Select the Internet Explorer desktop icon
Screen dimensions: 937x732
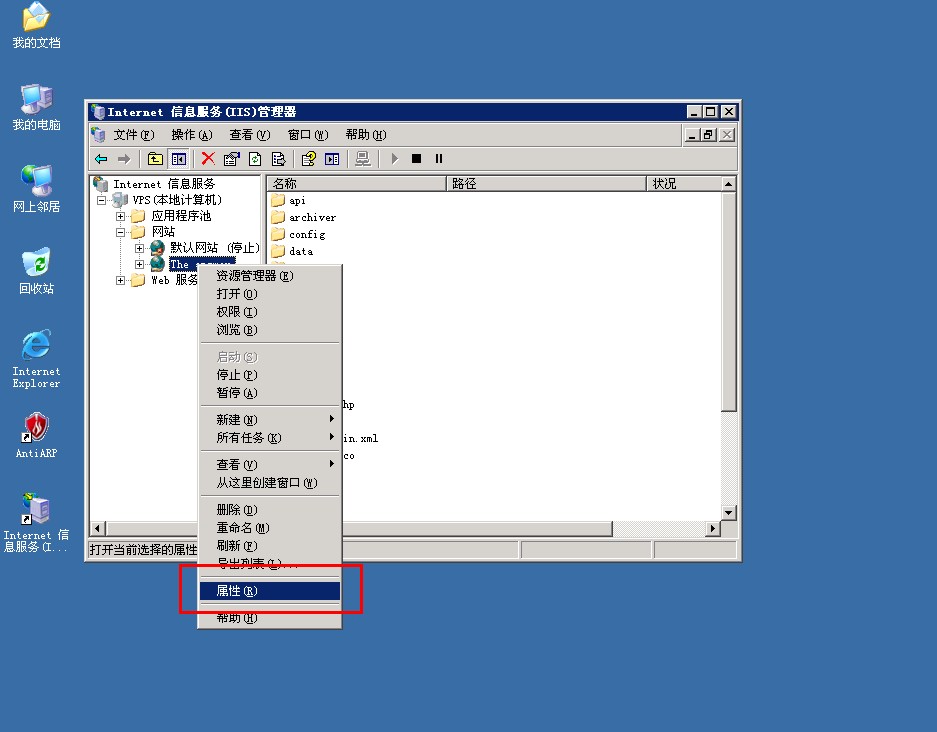point(36,359)
